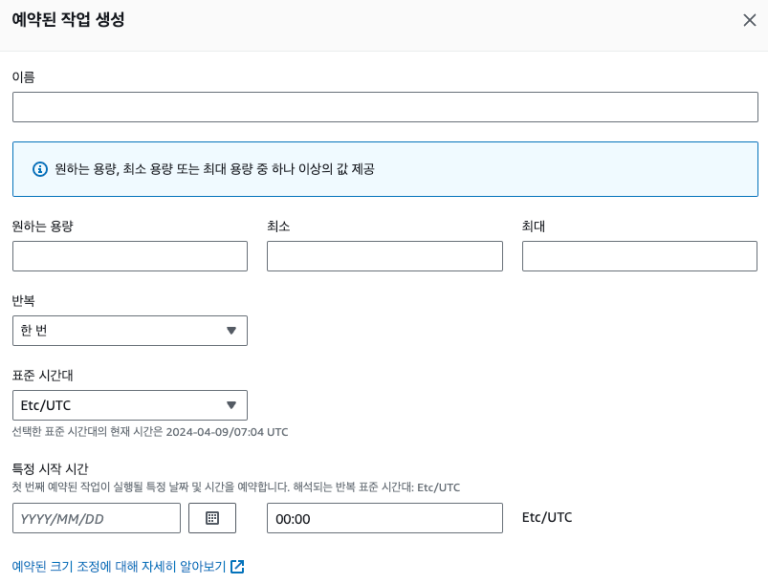
Task: Close the scheduled action creation dialog
Action: point(749,20)
